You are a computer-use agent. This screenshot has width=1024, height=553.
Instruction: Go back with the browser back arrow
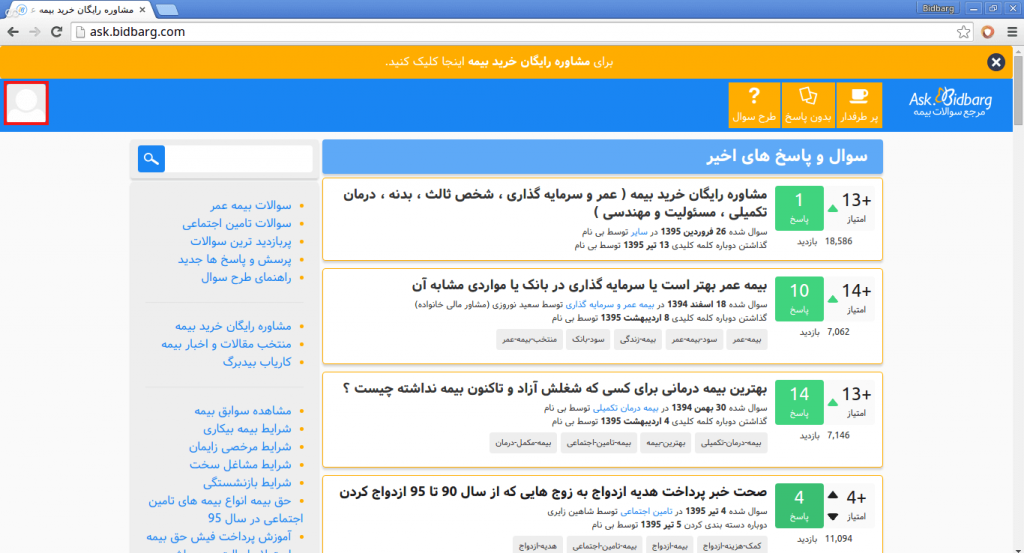tap(13, 31)
